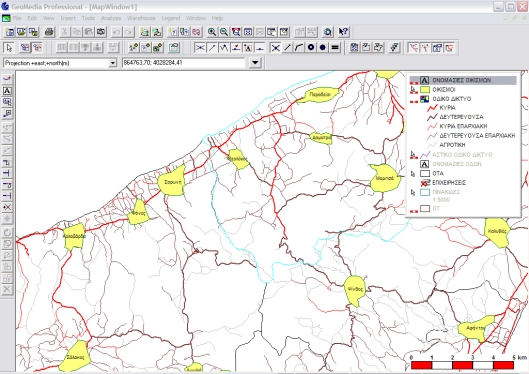Click the solid circle point placement icon
Image resolution: width=529 pixels, height=374 pixels.
point(323,48)
